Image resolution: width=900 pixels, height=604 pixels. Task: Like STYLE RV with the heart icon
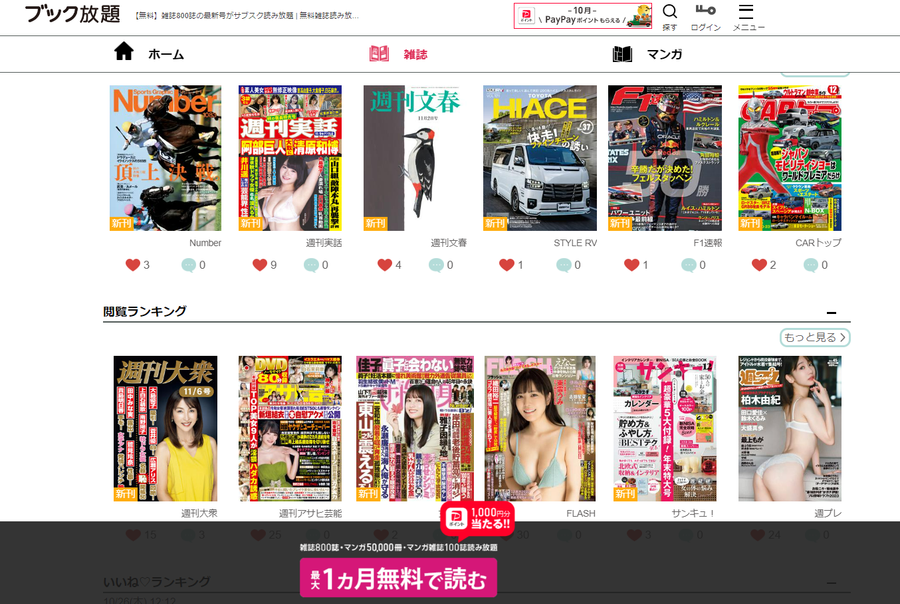(x=507, y=265)
